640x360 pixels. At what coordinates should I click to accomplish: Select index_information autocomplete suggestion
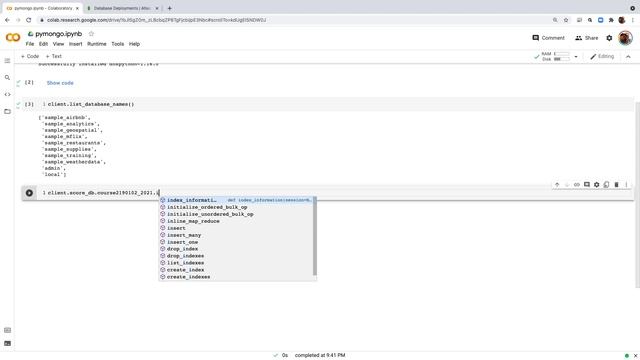(236, 200)
